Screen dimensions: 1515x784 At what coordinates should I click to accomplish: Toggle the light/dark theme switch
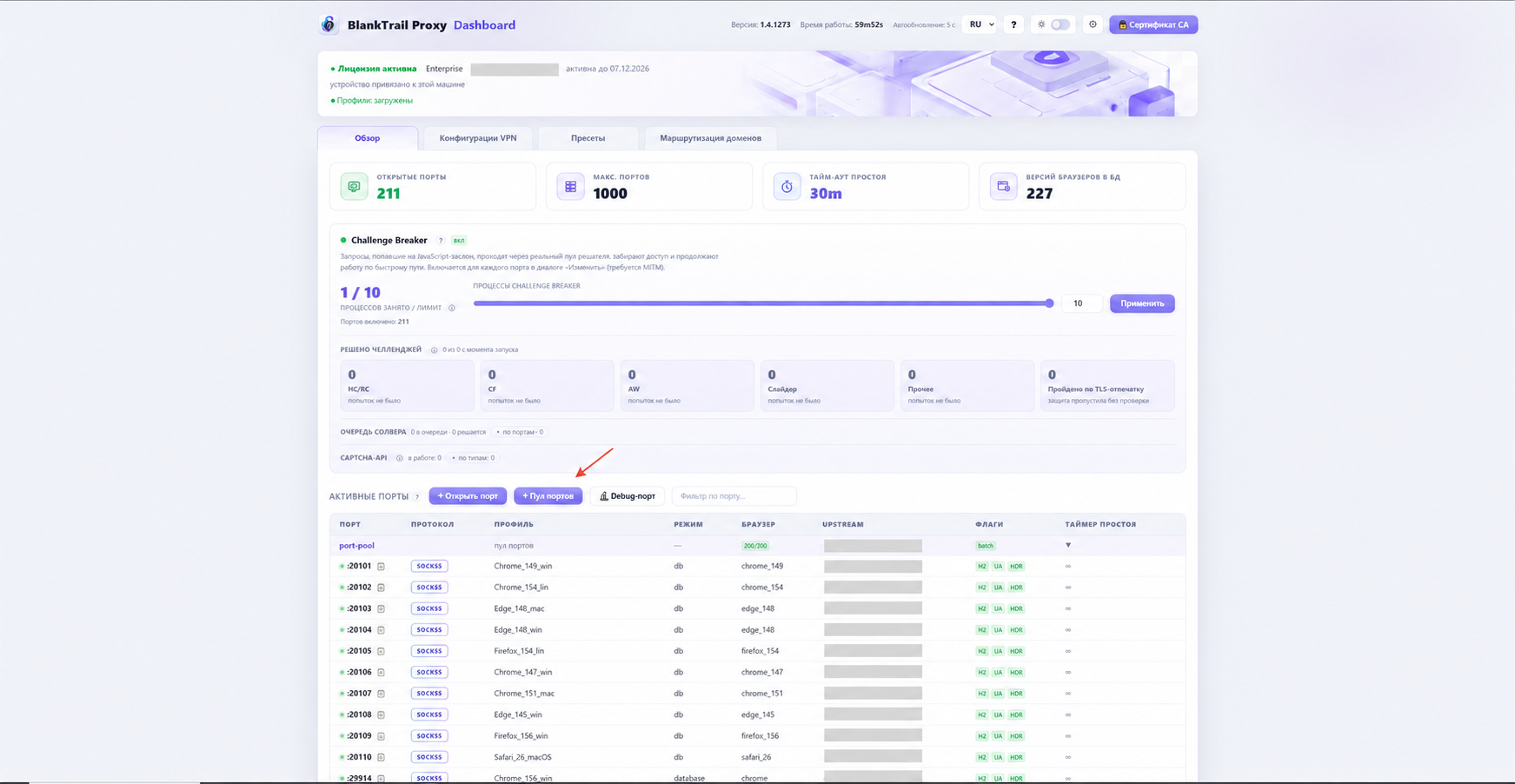click(1060, 24)
